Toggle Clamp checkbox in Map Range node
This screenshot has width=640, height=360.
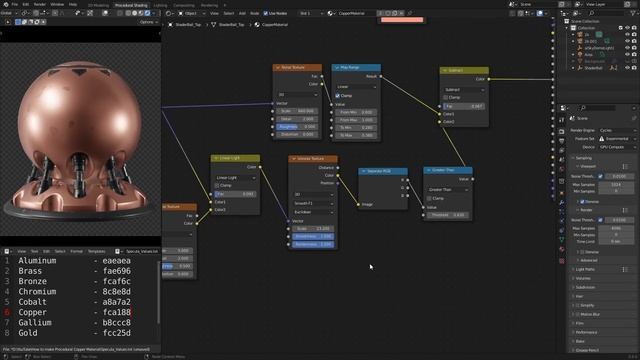click(x=338, y=96)
